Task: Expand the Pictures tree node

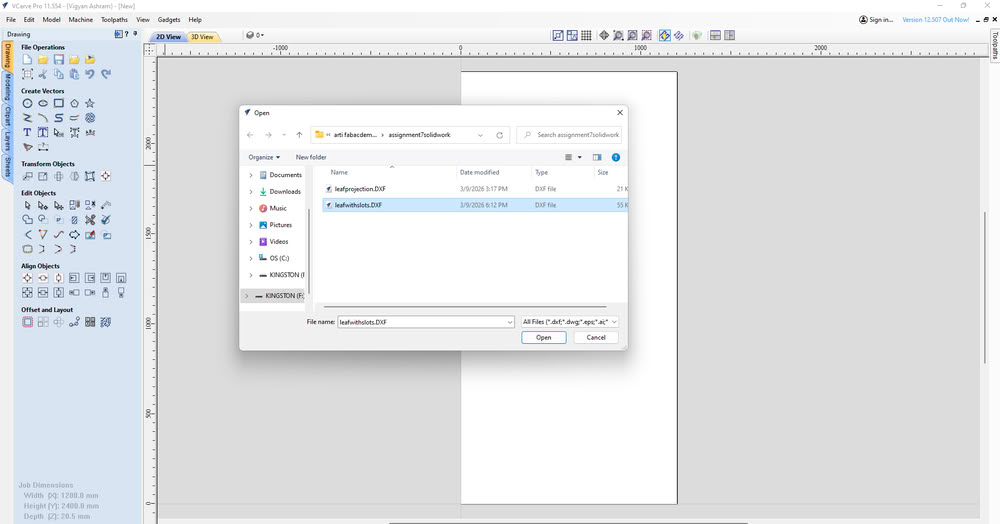Action: [251, 225]
